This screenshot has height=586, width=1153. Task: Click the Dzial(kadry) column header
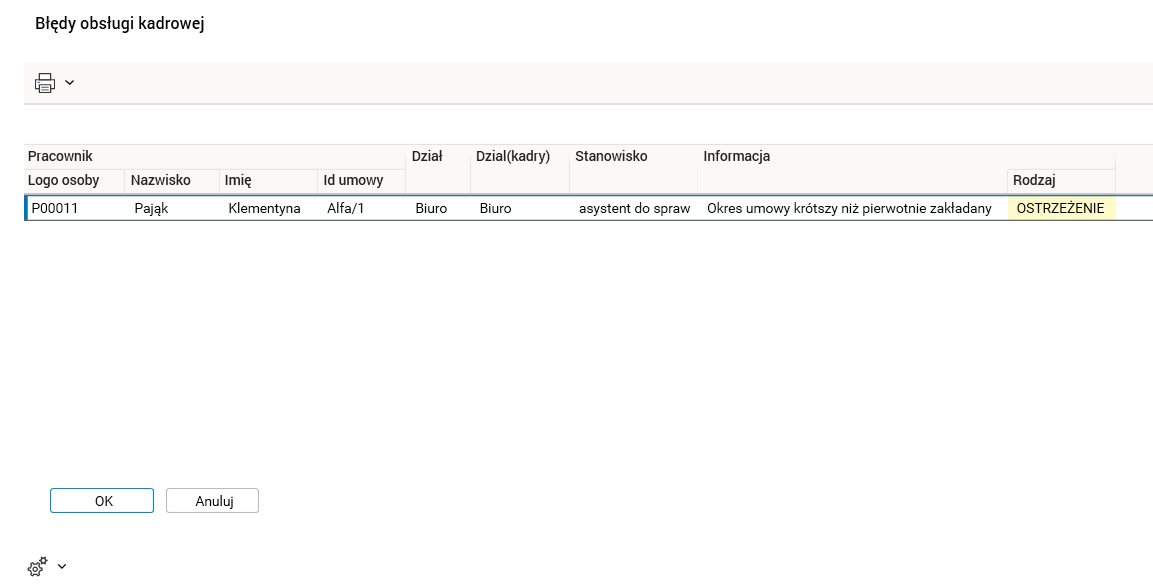click(520, 168)
